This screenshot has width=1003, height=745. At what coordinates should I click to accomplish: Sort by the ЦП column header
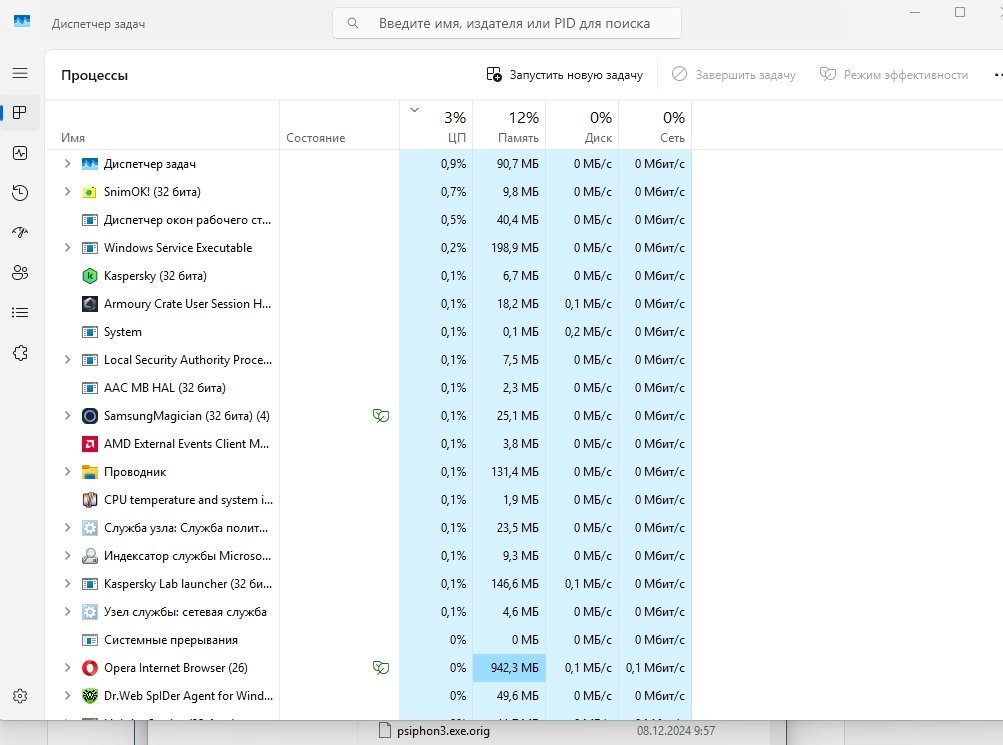[436, 125]
